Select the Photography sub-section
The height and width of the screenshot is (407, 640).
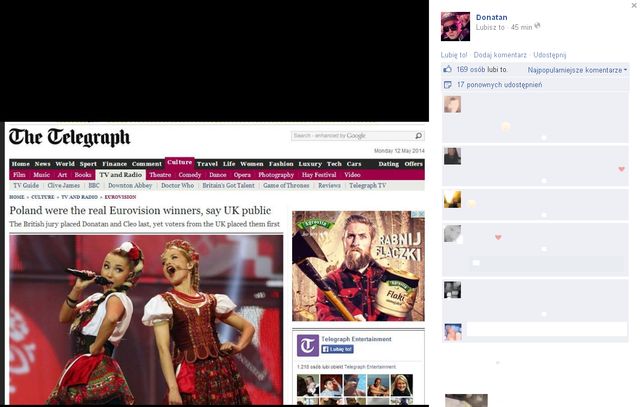[276, 175]
